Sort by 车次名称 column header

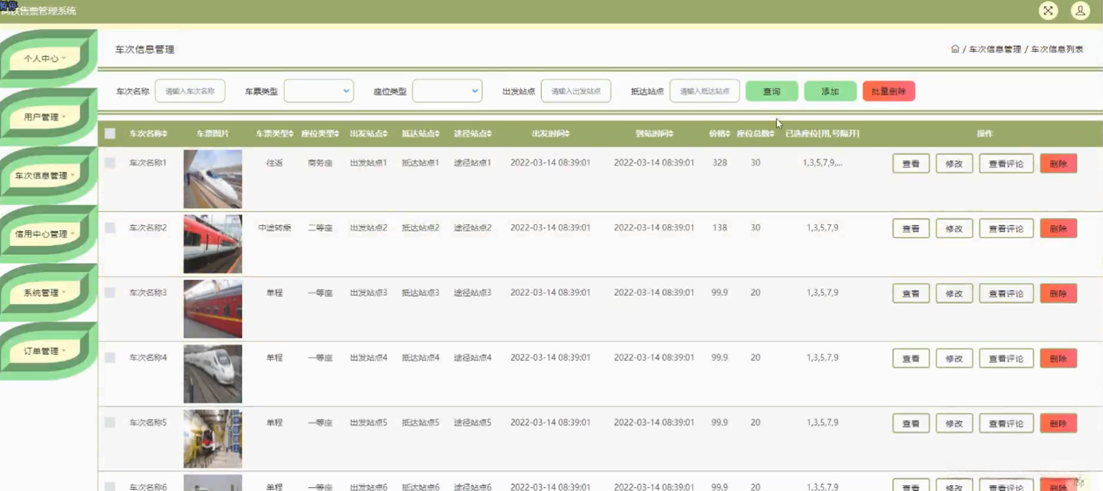tap(148, 134)
